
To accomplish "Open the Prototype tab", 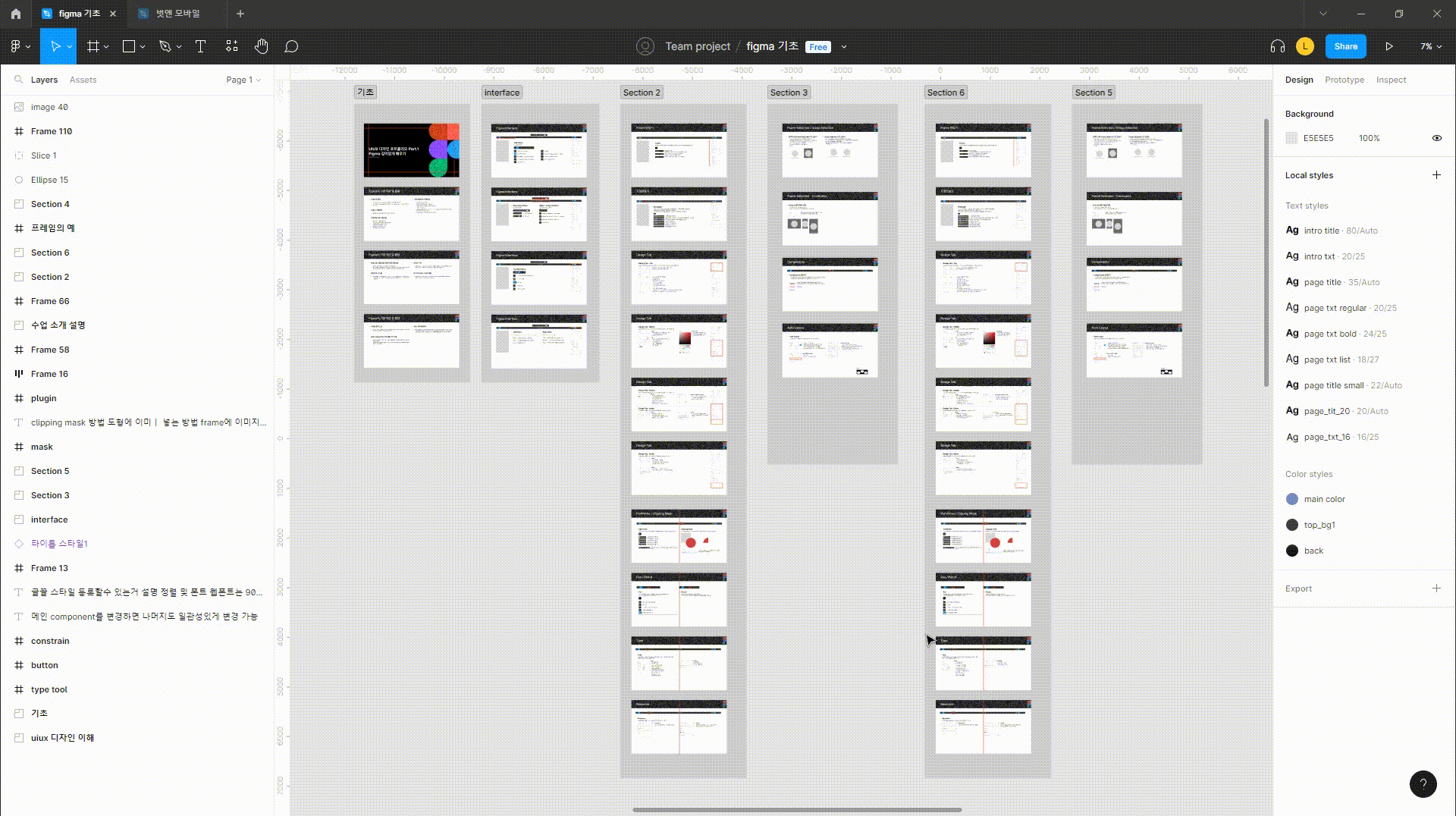I will pyautogui.click(x=1345, y=80).
